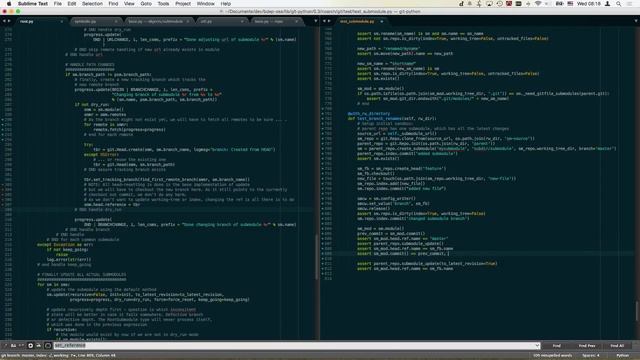Screen dimensions: 640x360
Task: Click the Wi-Fi menu bar icon
Action: 538,4
